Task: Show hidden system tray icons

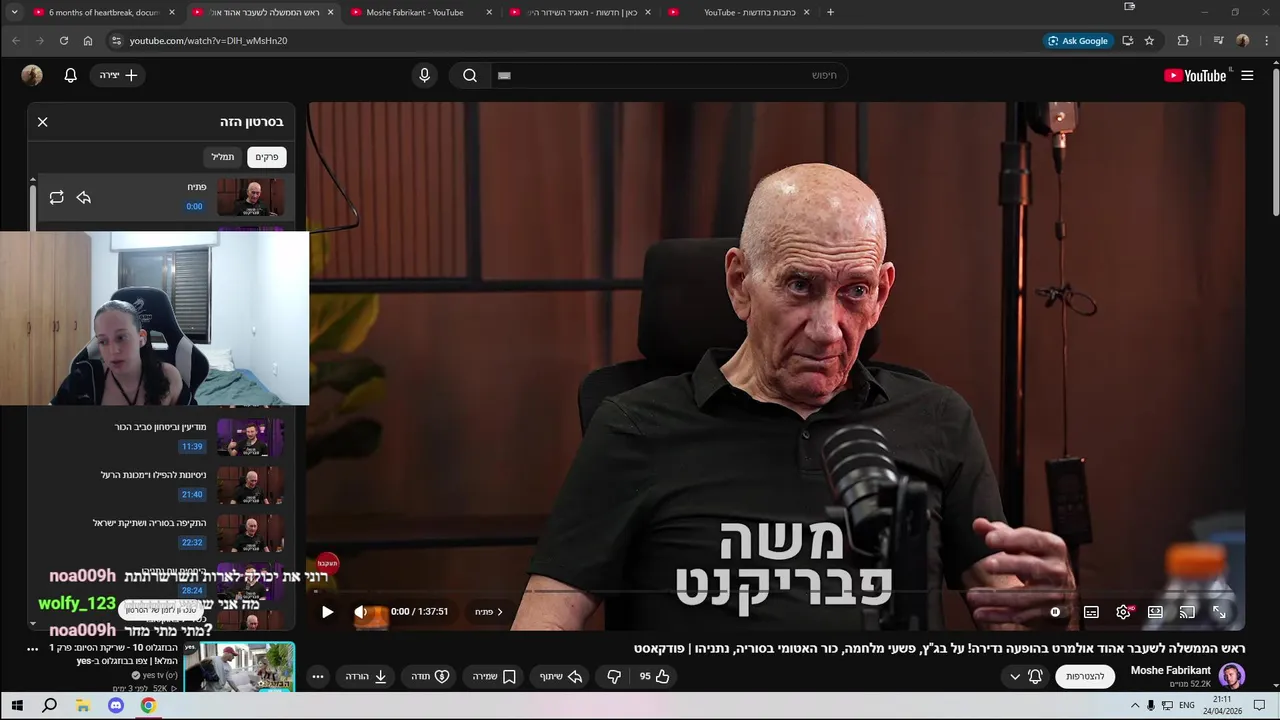Action: click(x=1135, y=706)
